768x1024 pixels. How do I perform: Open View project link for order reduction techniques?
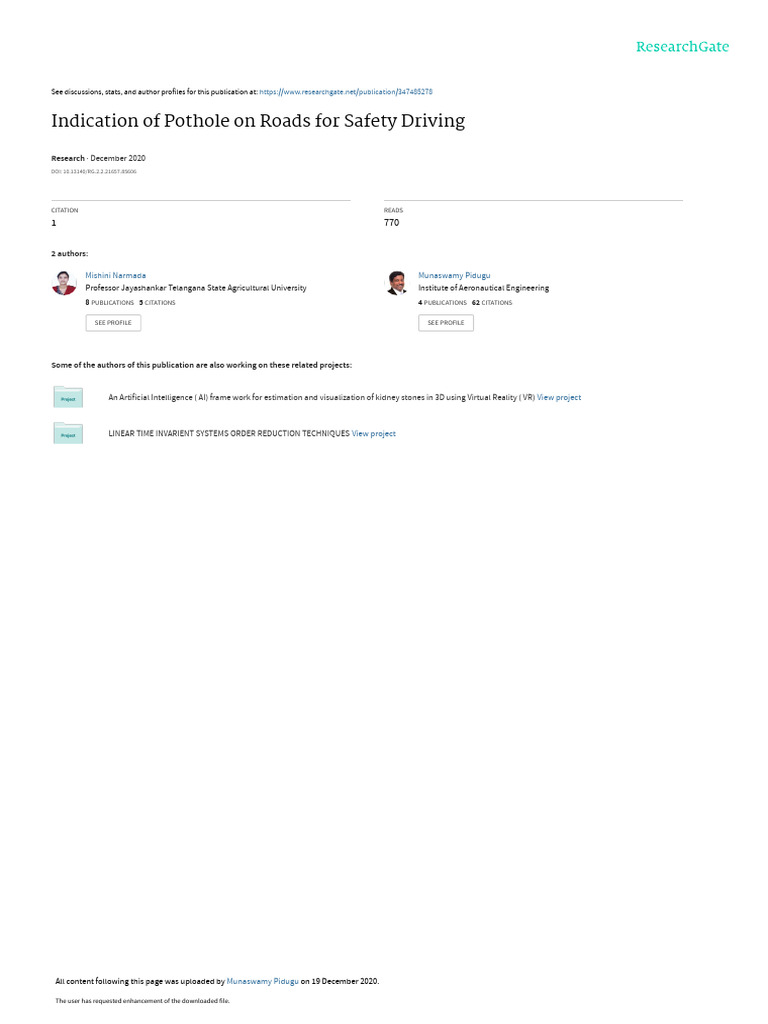pos(374,434)
